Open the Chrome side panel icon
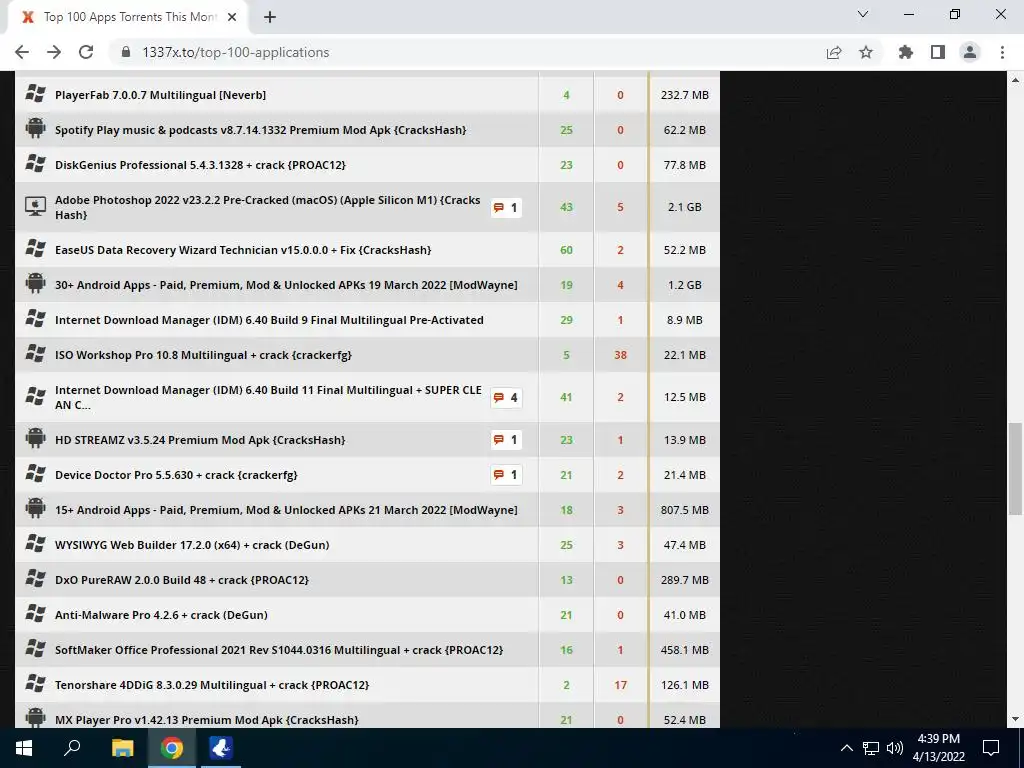1024x768 pixels. click(x=938, y=52)
